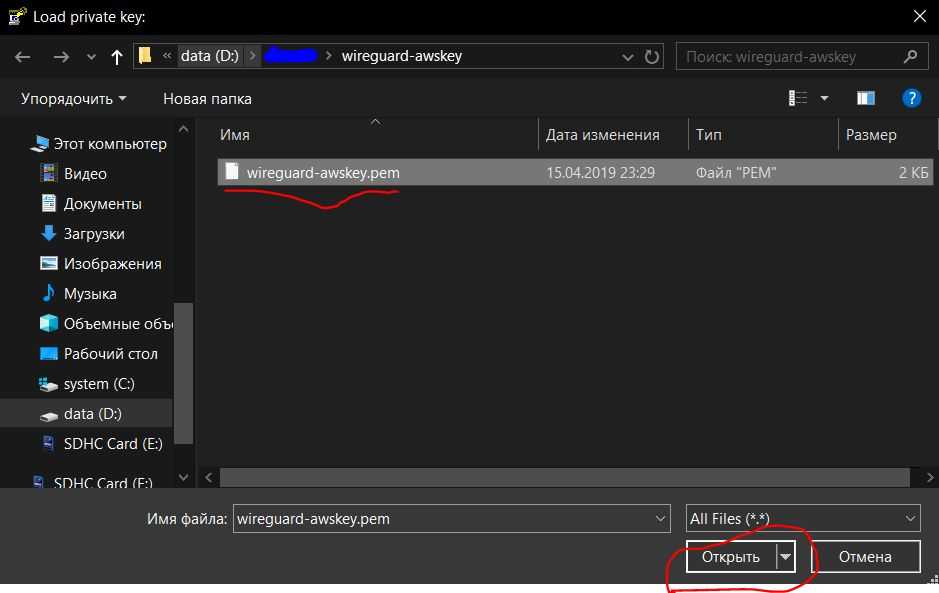Click the Forward navigation arrow

pyautogui.click(x=61, y=57)
